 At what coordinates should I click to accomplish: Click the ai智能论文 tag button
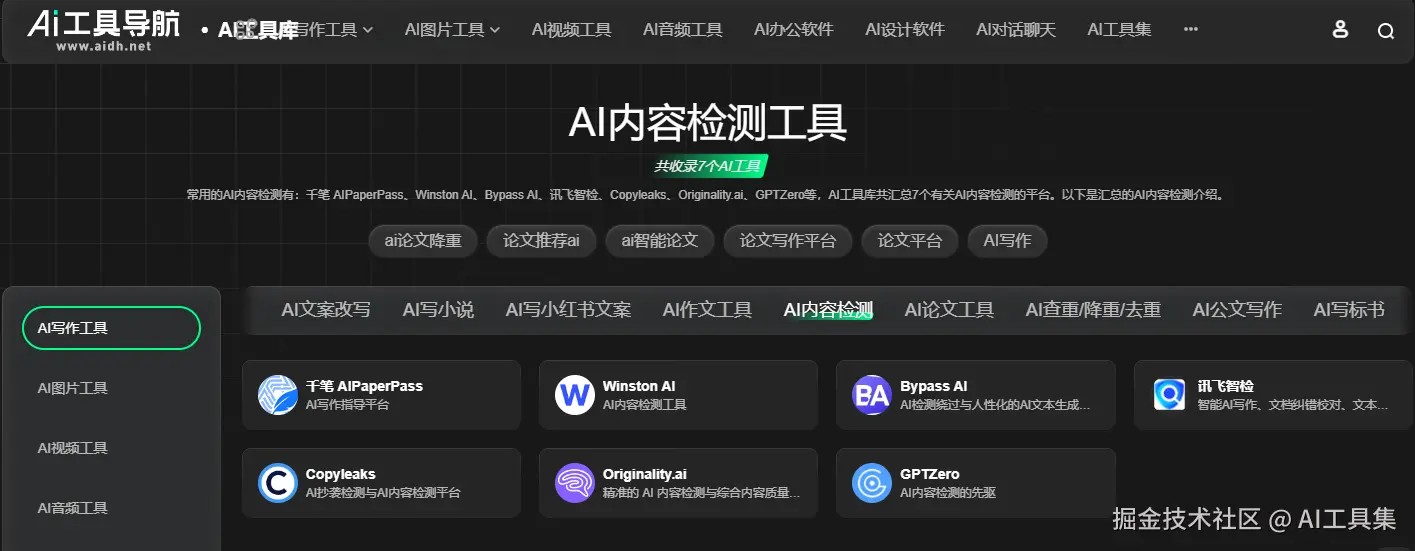(659, 241)
